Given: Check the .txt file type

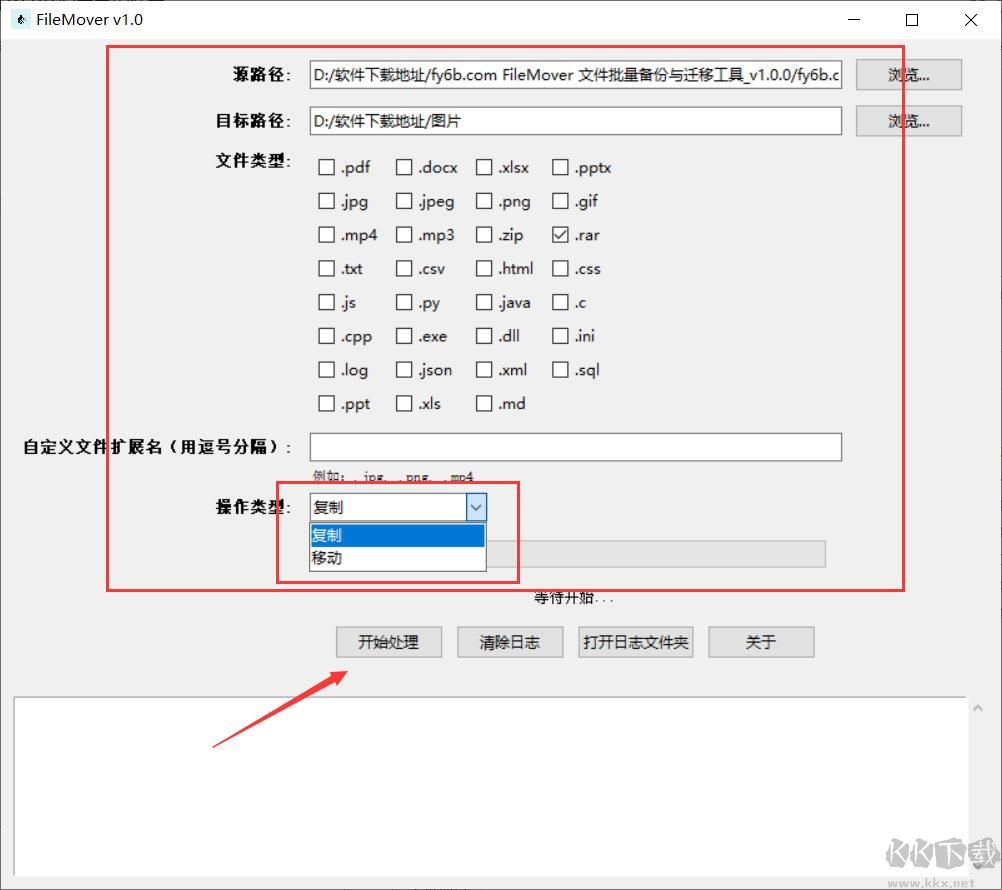Looking at the screenshot, I should 326,268.
